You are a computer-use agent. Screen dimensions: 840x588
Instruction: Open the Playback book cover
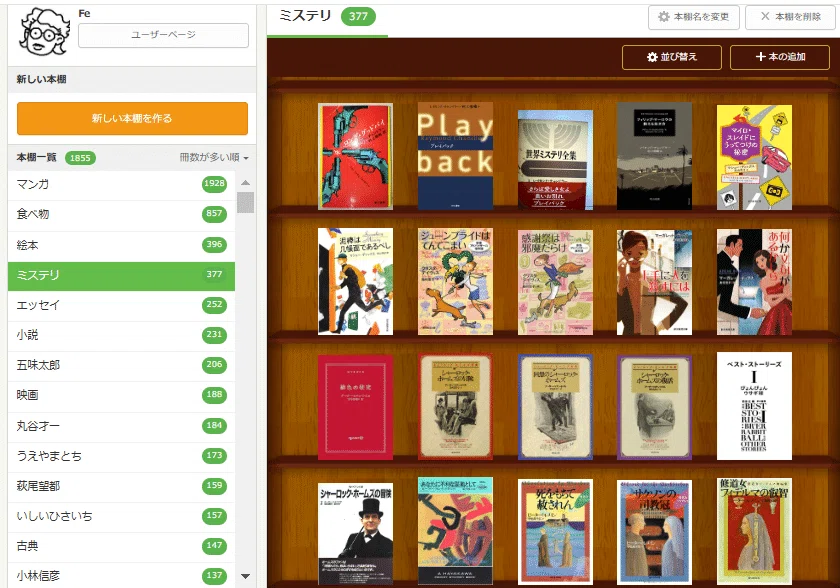455,156
